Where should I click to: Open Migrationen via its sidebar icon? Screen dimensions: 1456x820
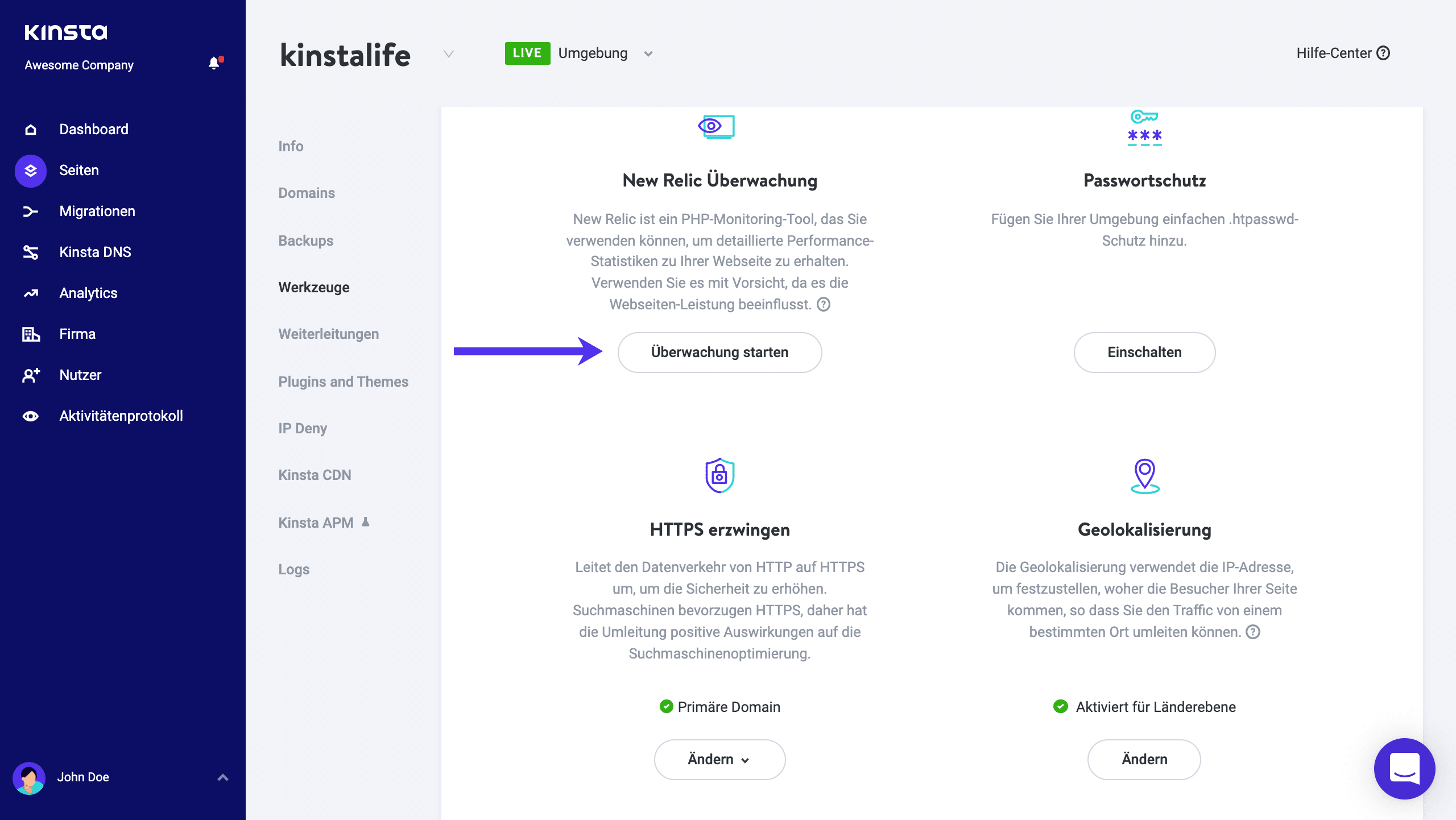pos(30,211)
